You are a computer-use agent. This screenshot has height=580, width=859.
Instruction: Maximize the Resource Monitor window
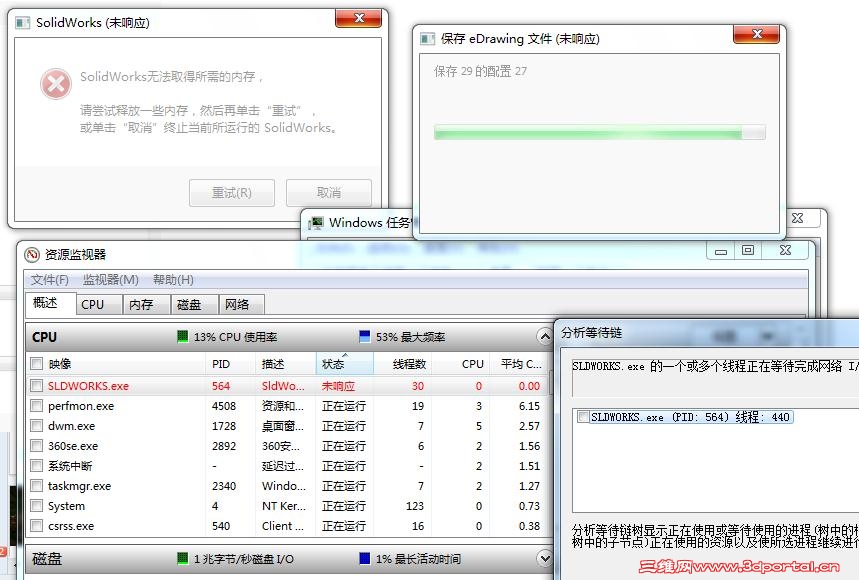[x=748, y=250]
